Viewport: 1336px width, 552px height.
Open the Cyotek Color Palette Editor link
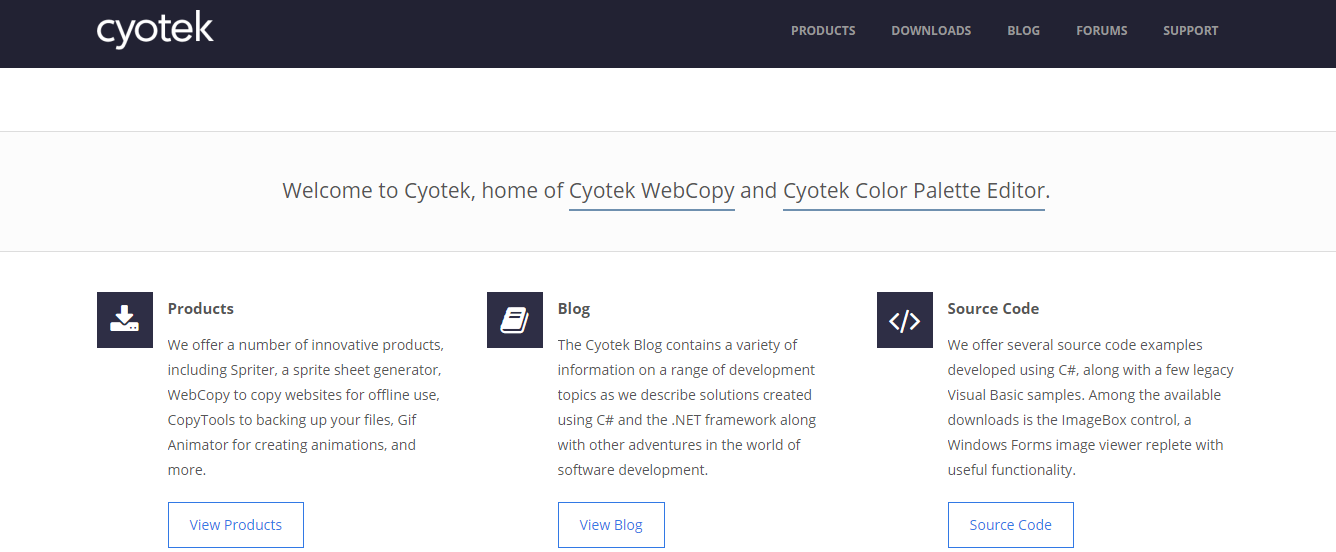click(x=914, y=190)
